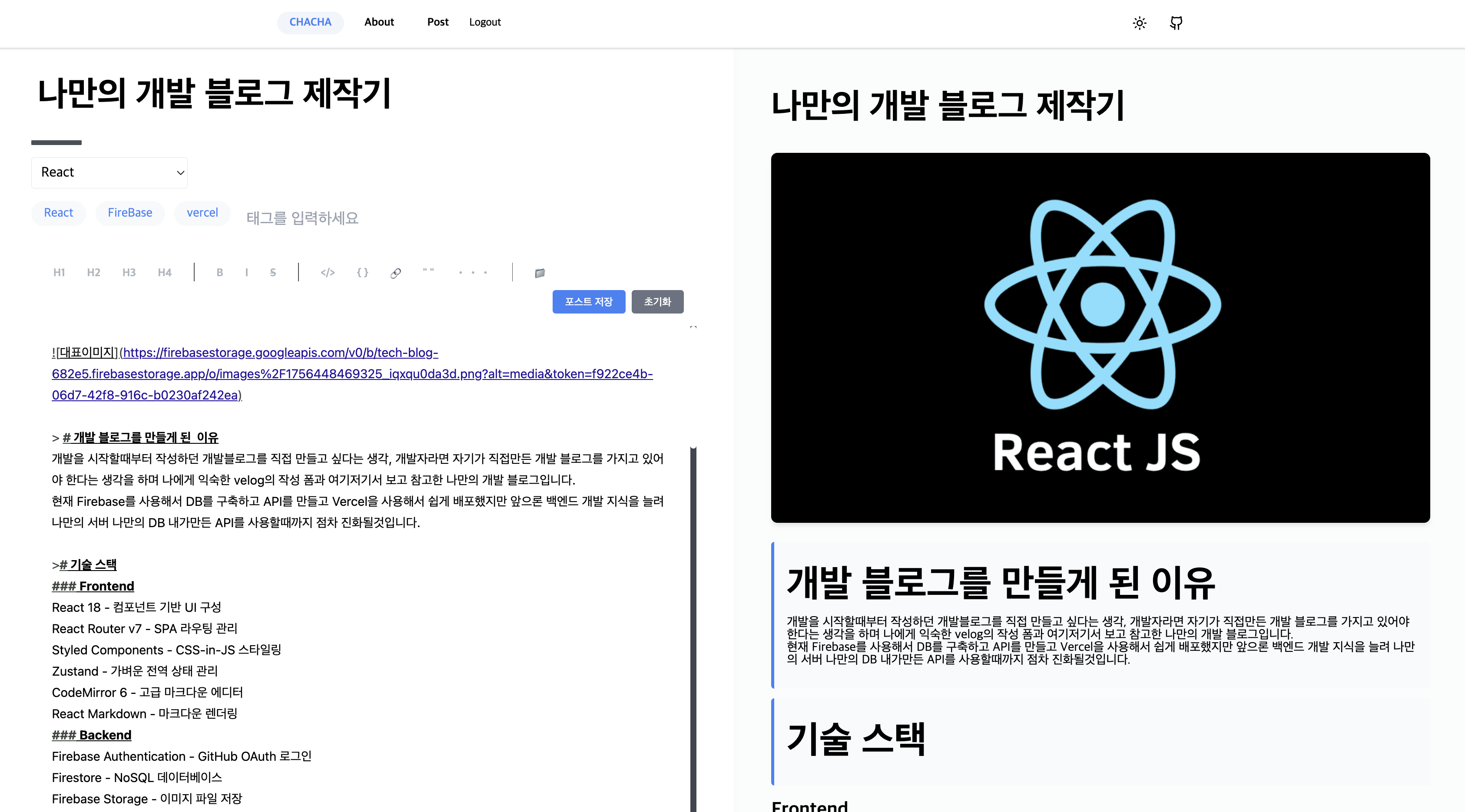Click the firebasestorage image URL link
Image resolution: width=1465 pixels, height=812 pixels.
coord(352,374)
